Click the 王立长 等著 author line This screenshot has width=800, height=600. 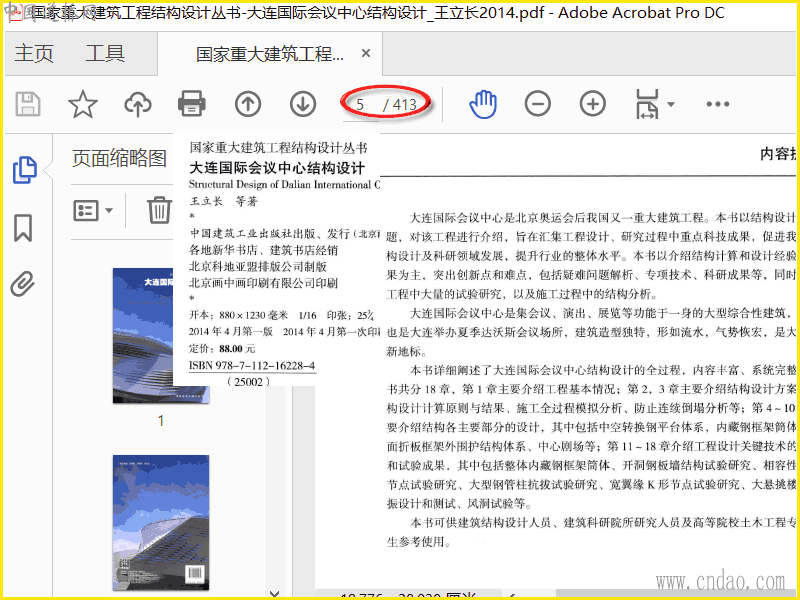(223, 202)
